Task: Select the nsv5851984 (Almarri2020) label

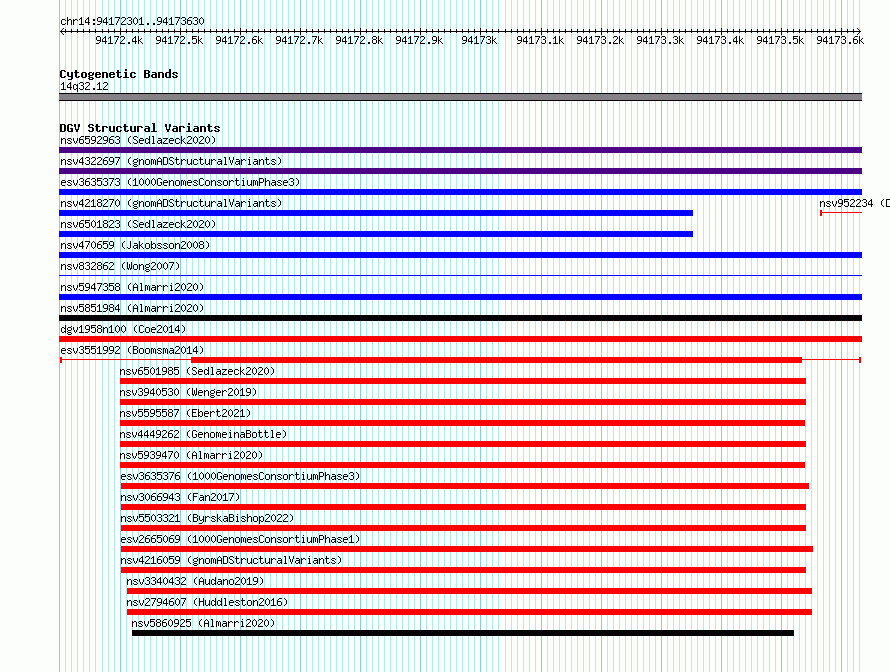Action: point(132,308)
